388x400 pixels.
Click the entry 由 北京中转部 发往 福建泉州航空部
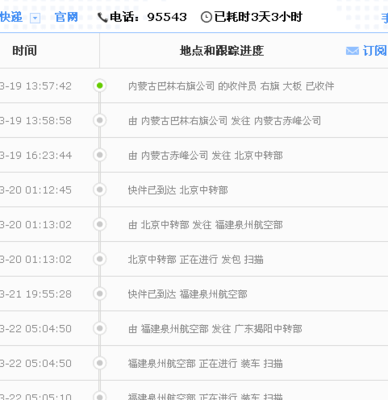[206, 225]
